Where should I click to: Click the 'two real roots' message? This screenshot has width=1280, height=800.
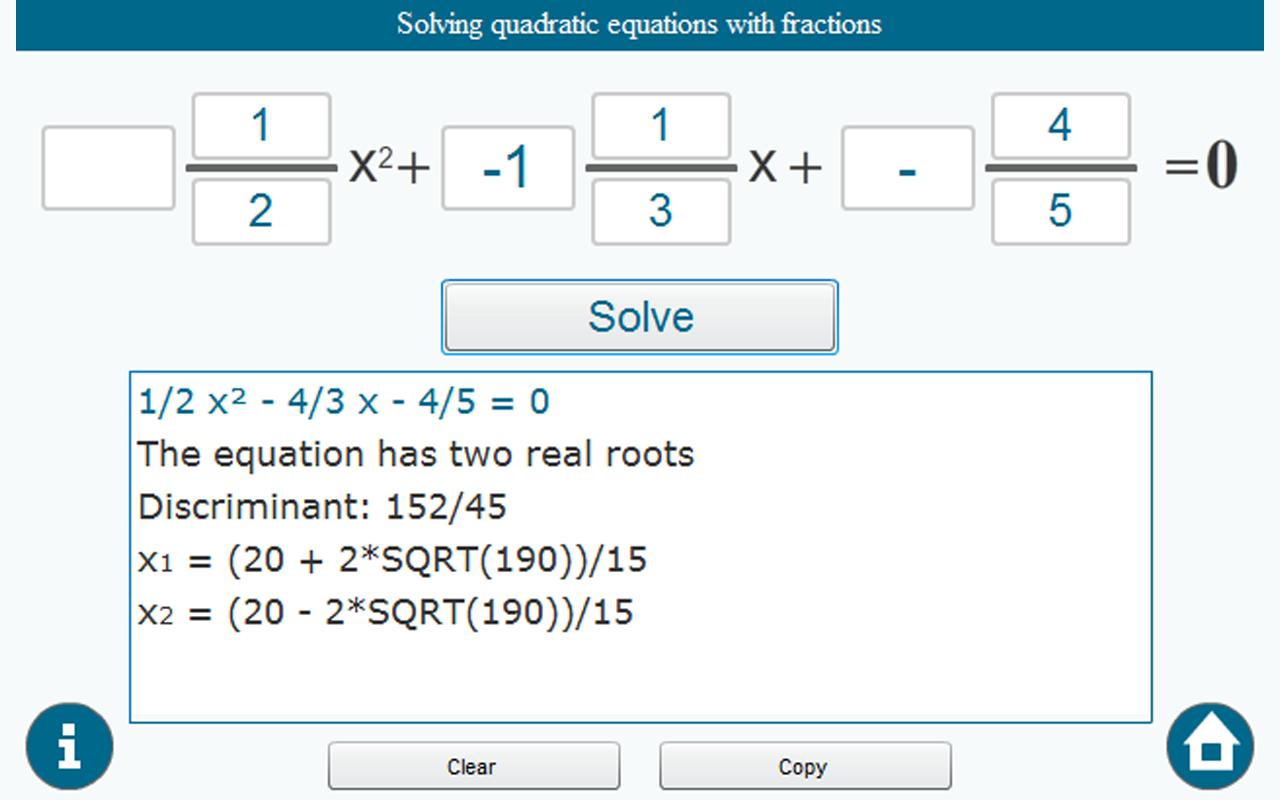416,455
